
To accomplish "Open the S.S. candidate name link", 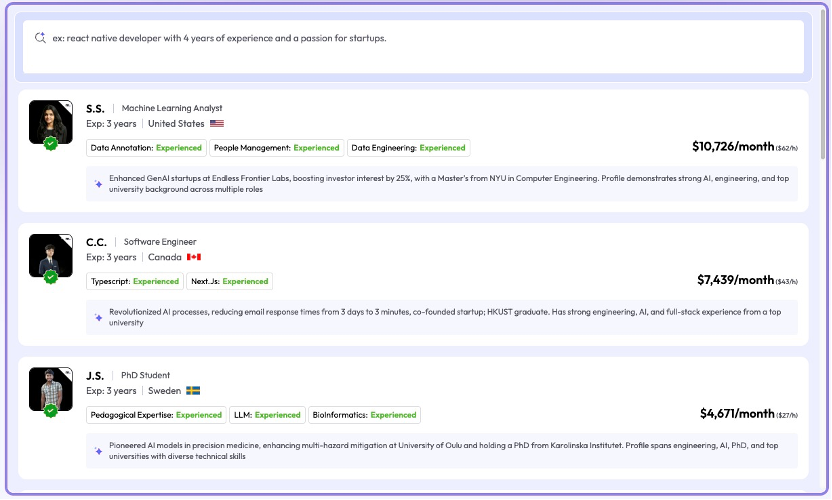I will (95, 108).
